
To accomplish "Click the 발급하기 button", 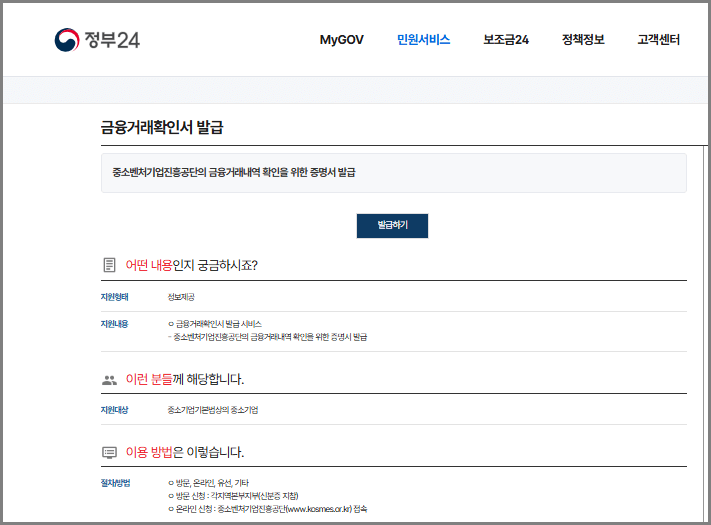I will (392, 226).
